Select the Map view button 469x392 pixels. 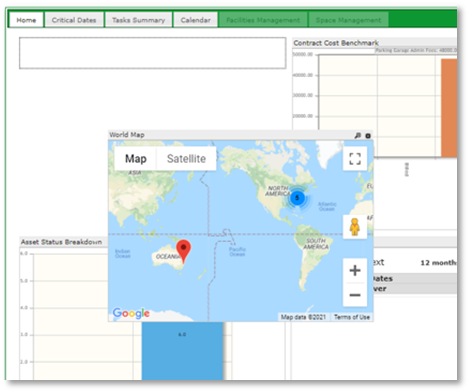pyautogui.click(x=136, y=159)
